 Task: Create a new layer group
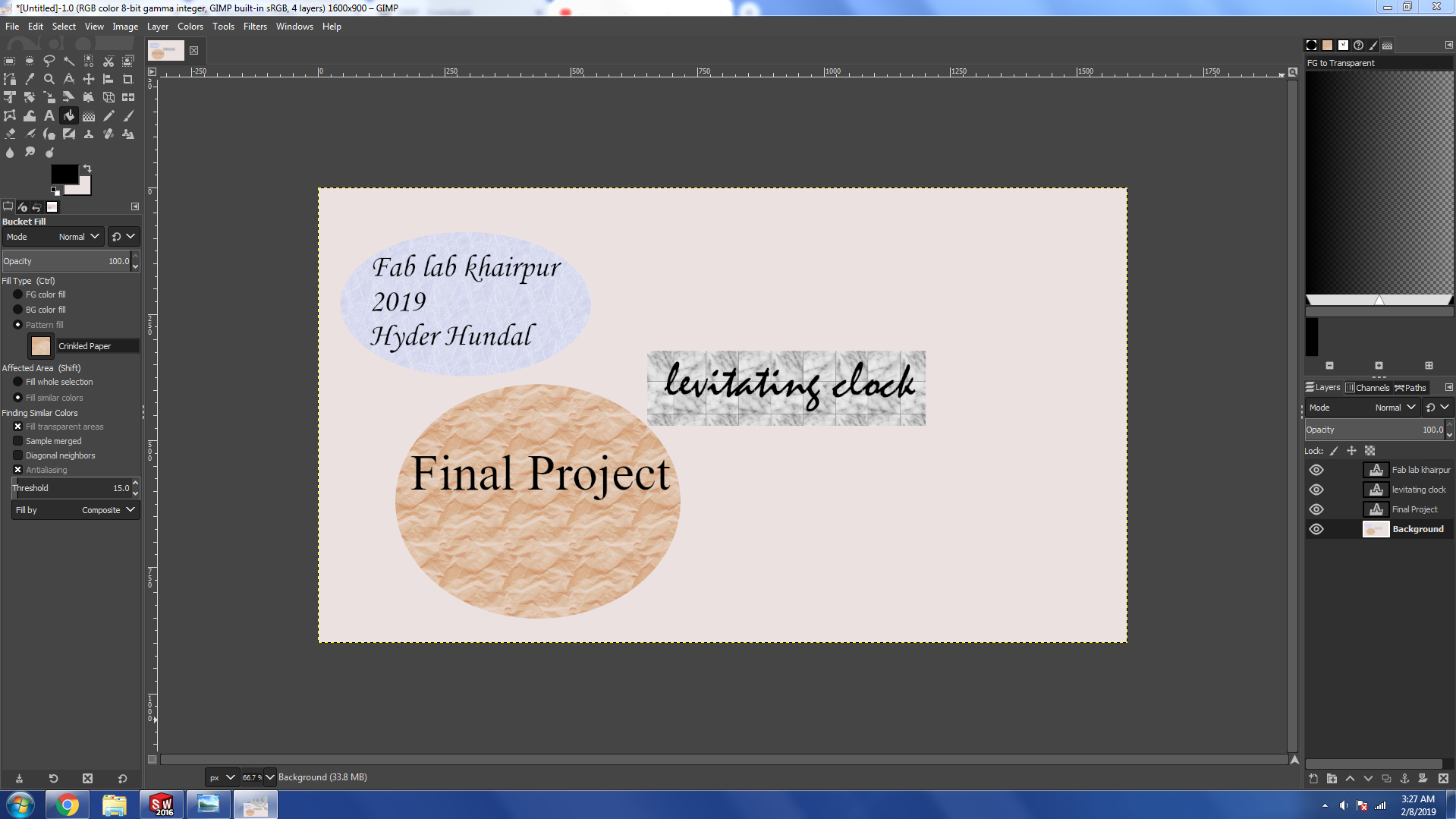(1332, 778)
